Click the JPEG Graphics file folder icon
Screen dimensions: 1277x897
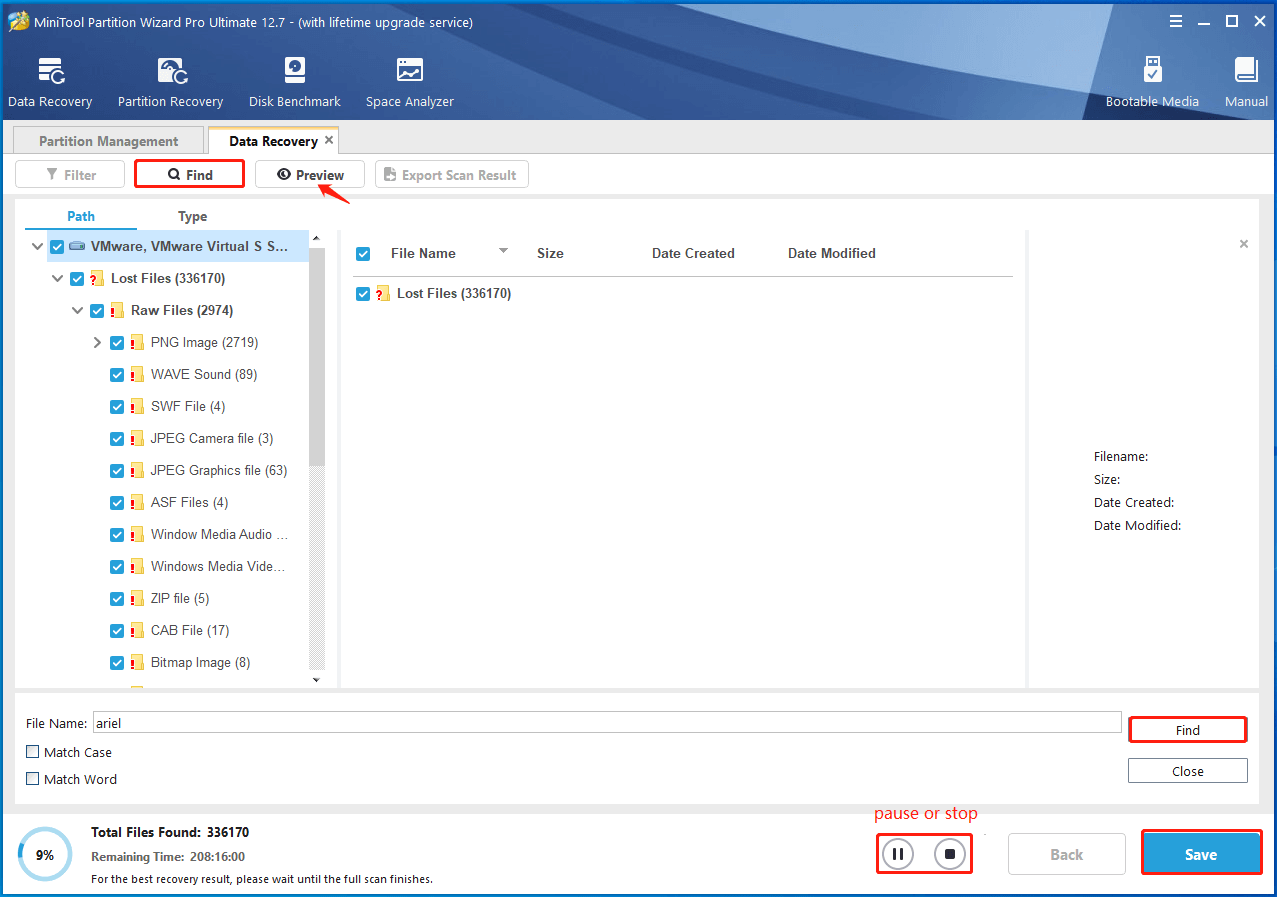[137, 470]
